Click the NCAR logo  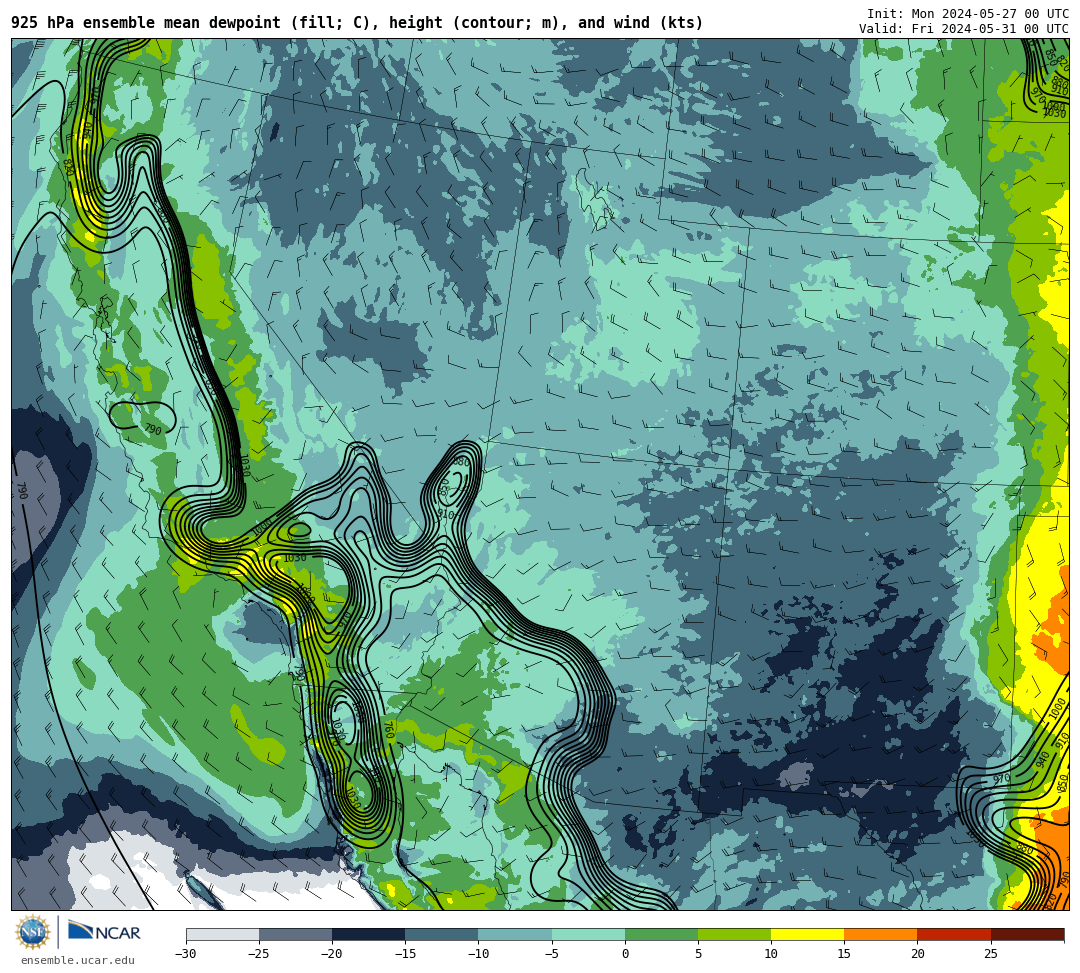coord(105,932)
